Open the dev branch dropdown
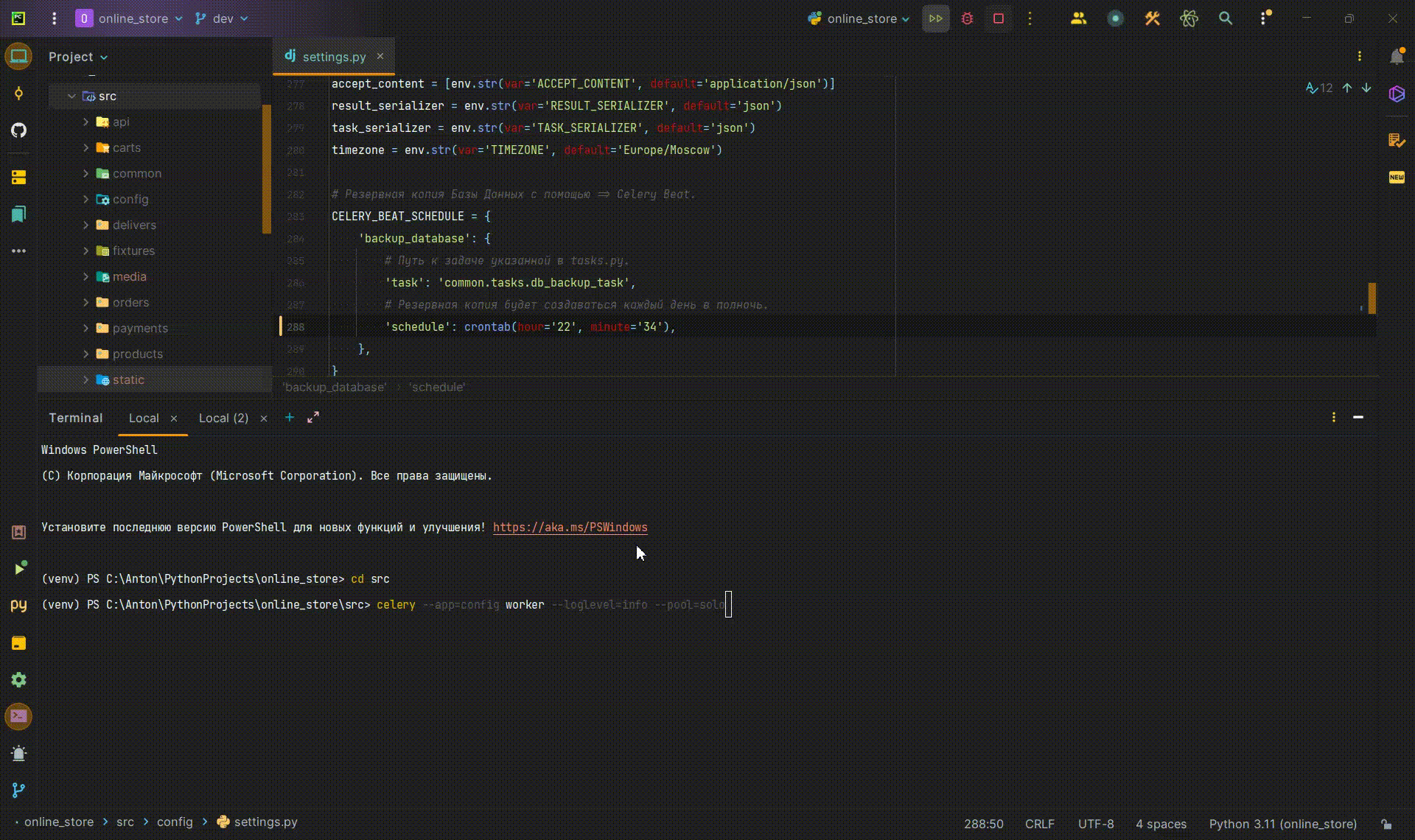Viewport: 1415px width, 840px height. click(222, 19)
